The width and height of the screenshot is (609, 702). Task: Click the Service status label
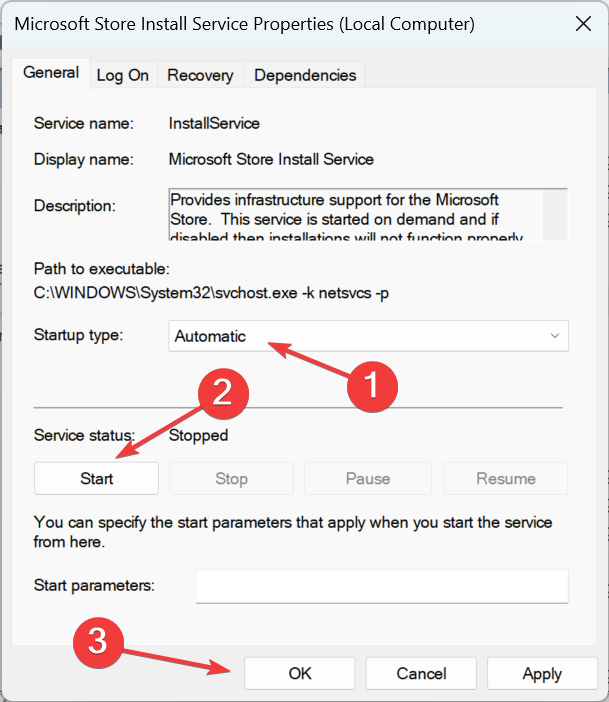pyautogui.click(x=84, y=435)
